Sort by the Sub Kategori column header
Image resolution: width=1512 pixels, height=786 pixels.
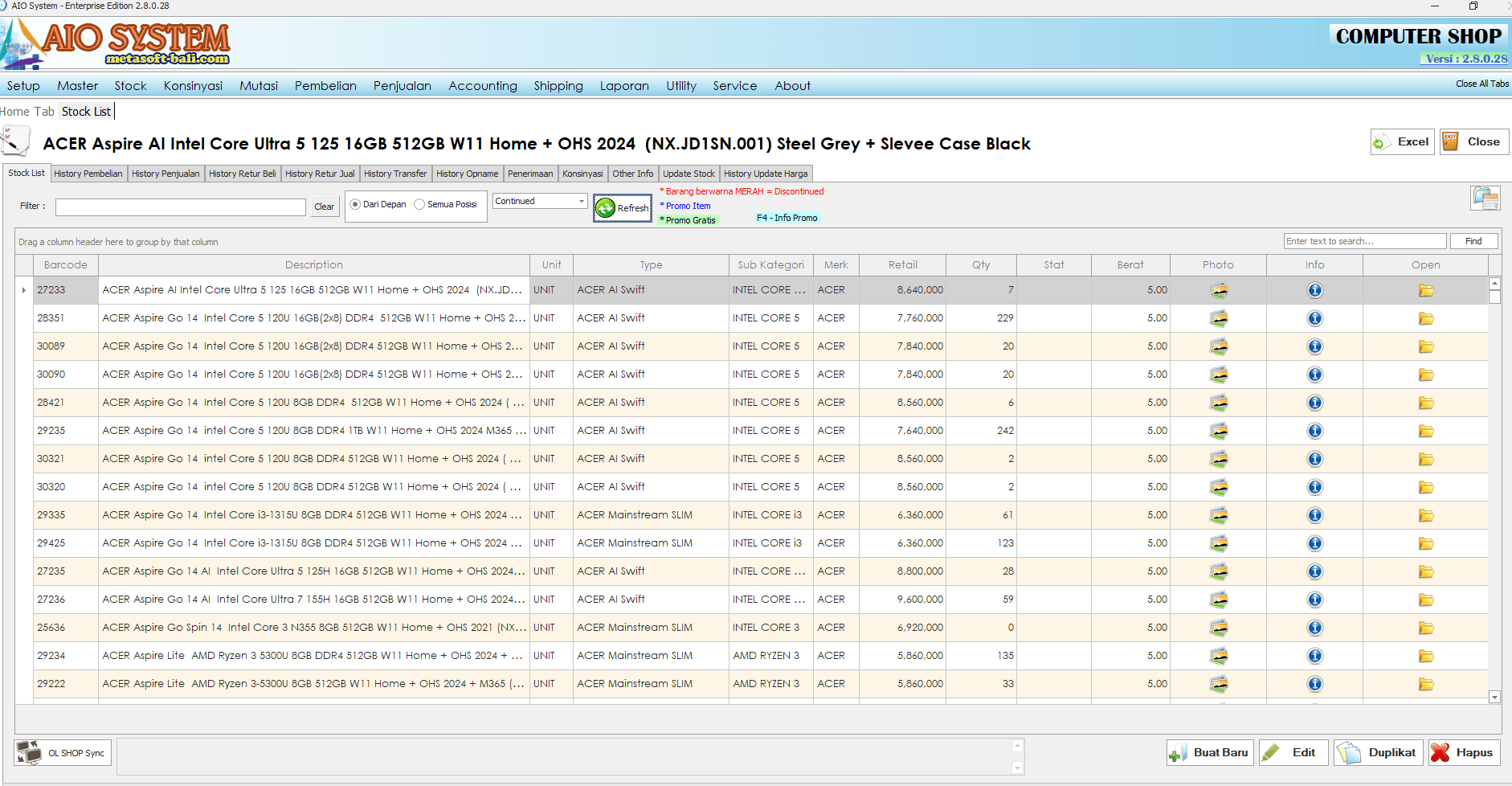[770, 264]
